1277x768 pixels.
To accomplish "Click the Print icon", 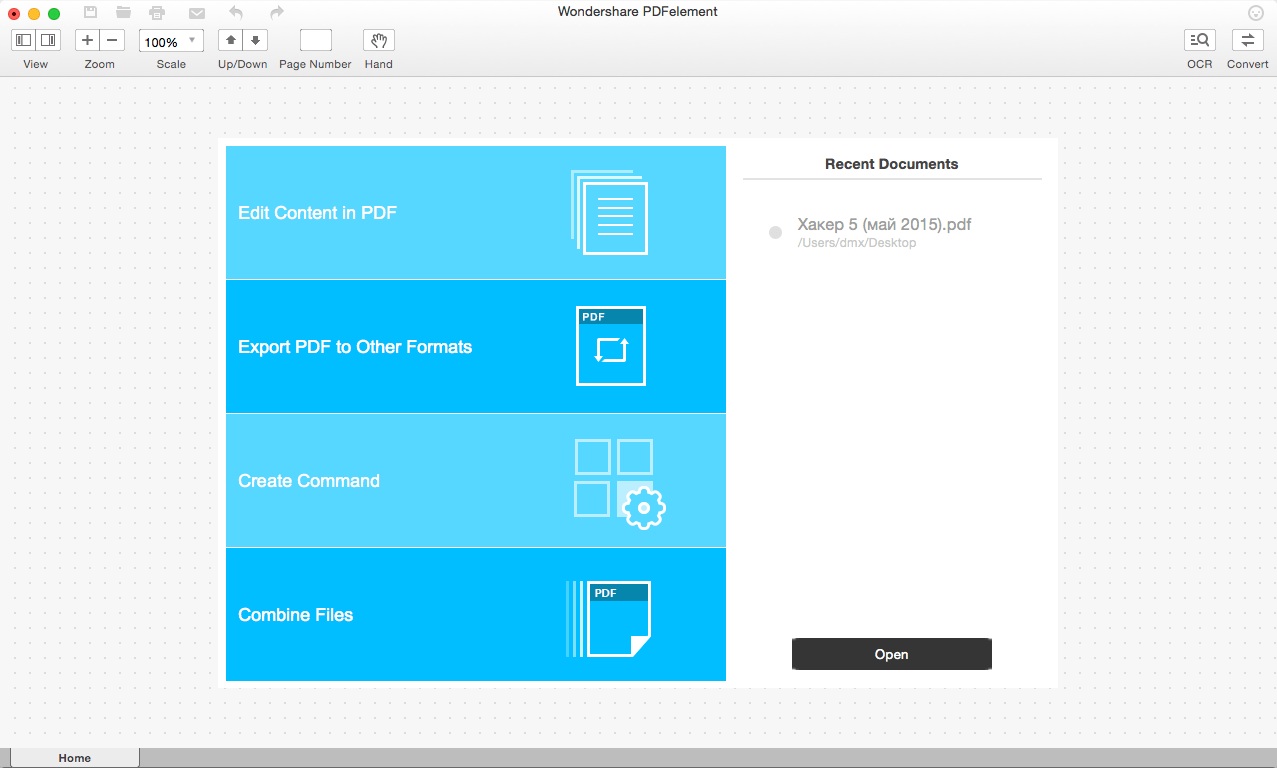I will pos(157,13).
